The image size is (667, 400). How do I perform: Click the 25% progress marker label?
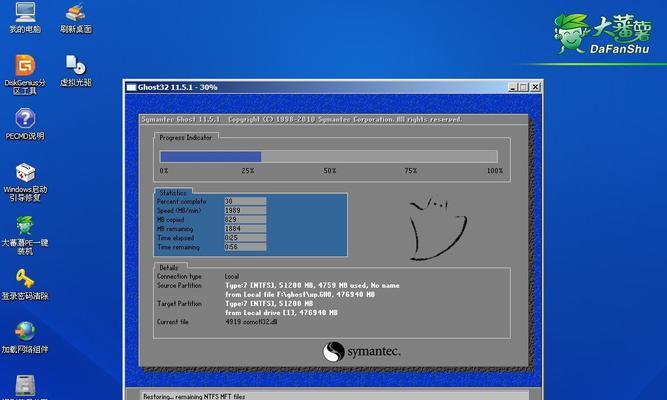click(248, 171)
